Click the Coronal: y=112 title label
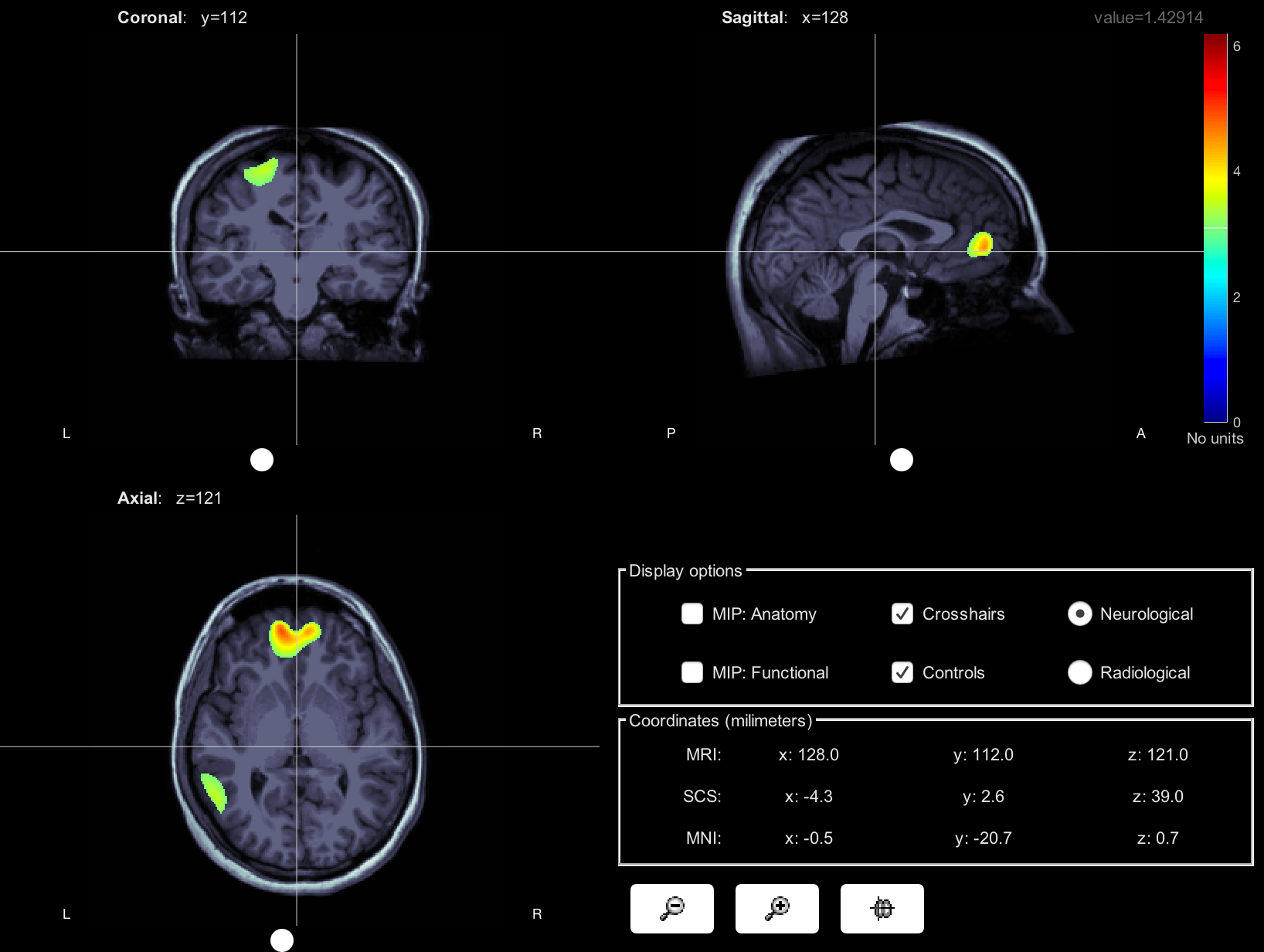The height and width of the screenshot is (952, 1264). tap(182, 18)
